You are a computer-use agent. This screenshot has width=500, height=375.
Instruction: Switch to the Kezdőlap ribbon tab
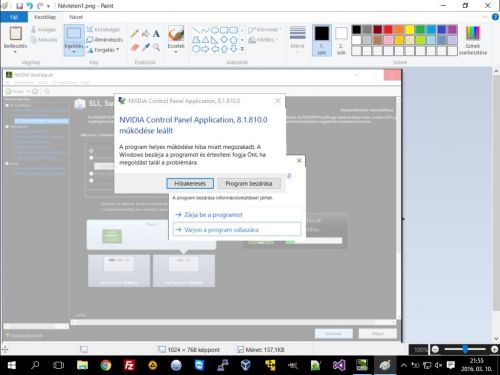(x=45, y=17)
